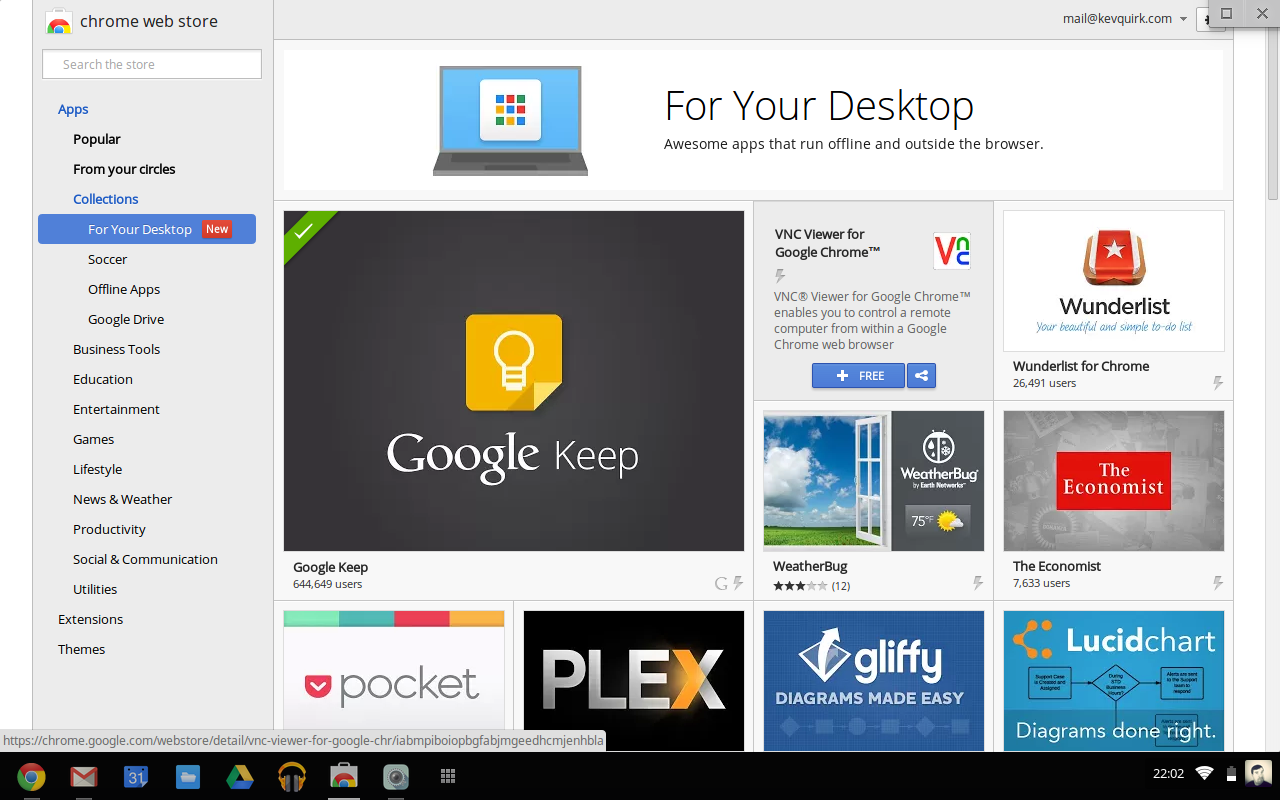Viewport: 1280px width, 800px height.
Task: Click the Chrome Web Store logo
Action: pos(59,20)
